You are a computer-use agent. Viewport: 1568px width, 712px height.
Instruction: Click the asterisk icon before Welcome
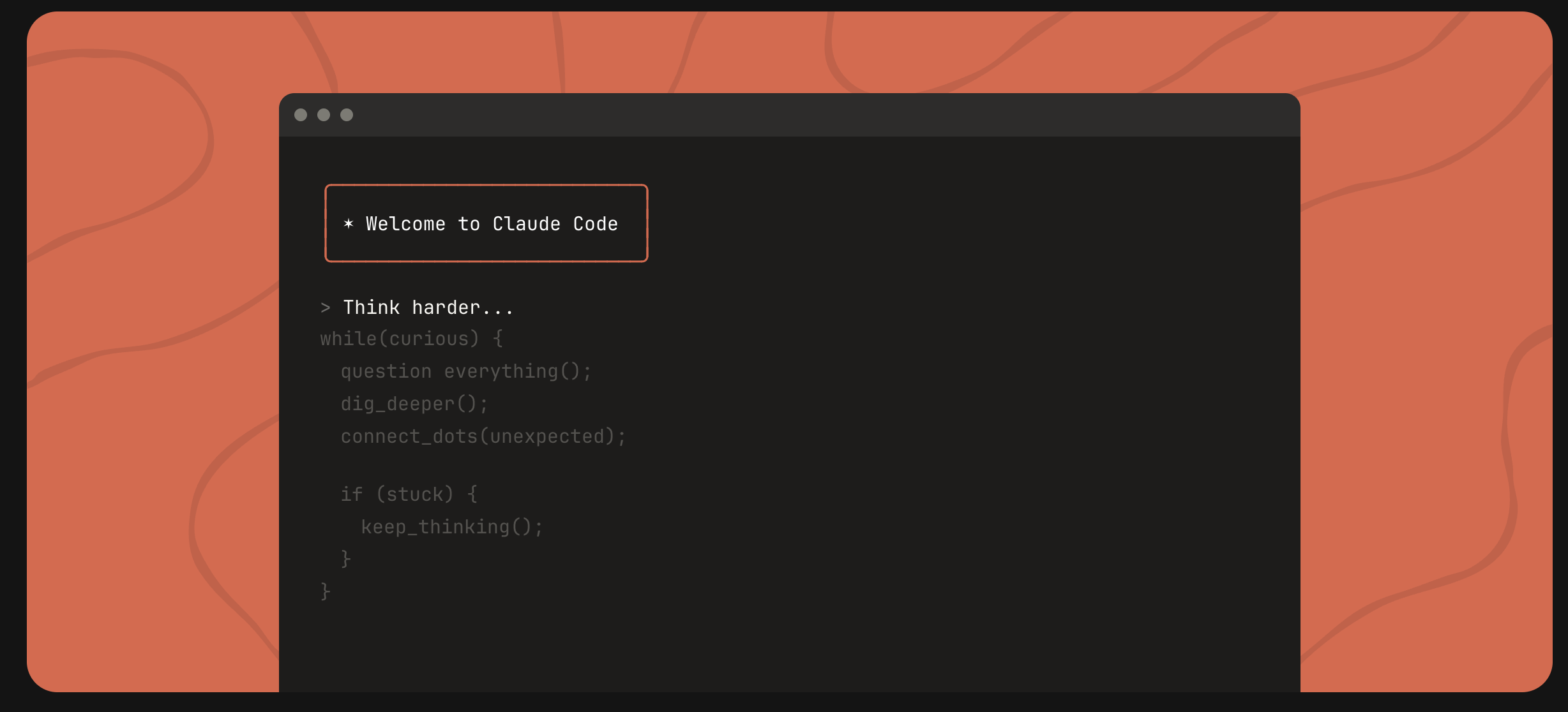349,223
